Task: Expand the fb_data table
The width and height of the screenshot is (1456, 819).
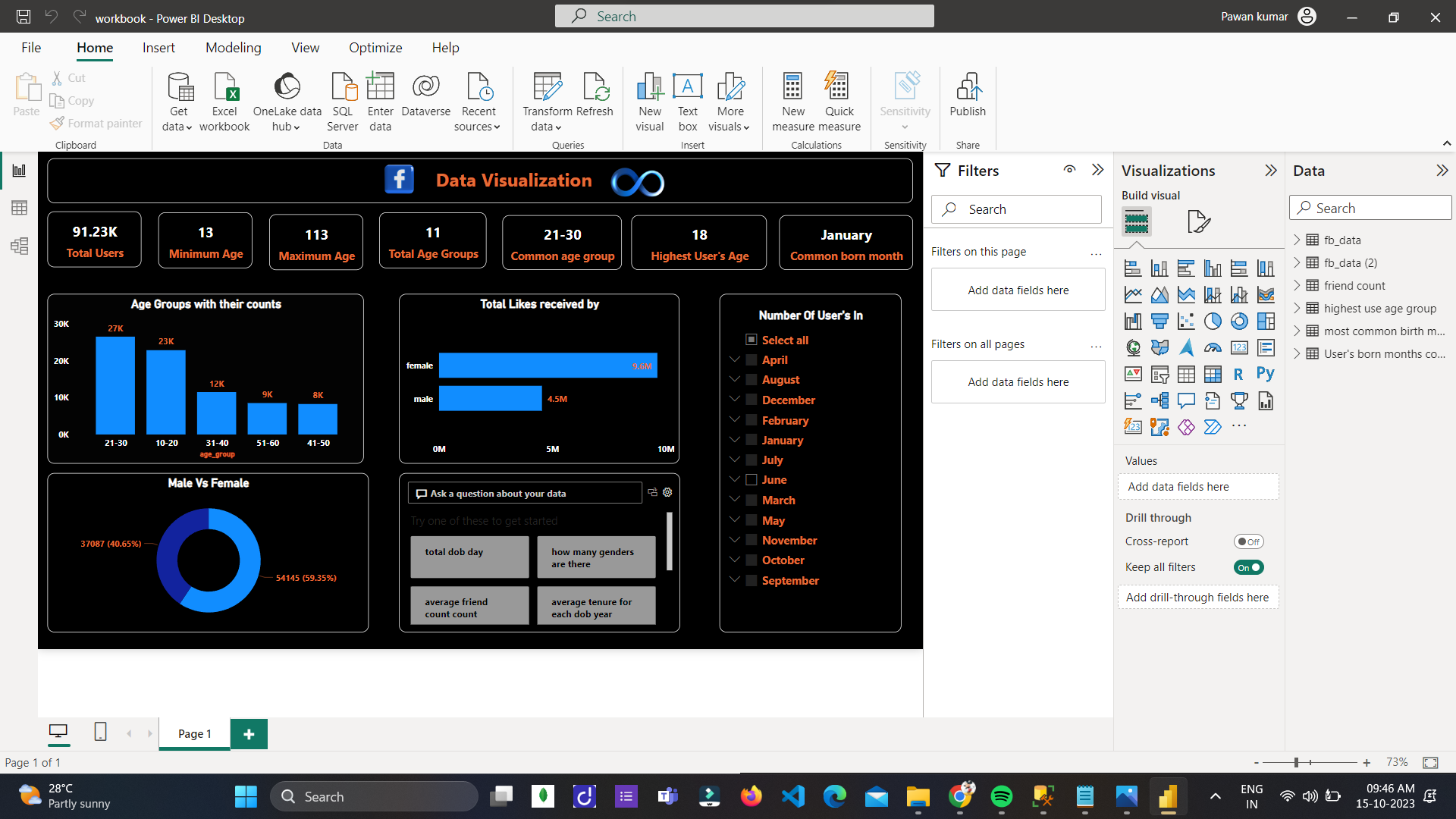Action: pyautogui.click(x=1297, y=240)
